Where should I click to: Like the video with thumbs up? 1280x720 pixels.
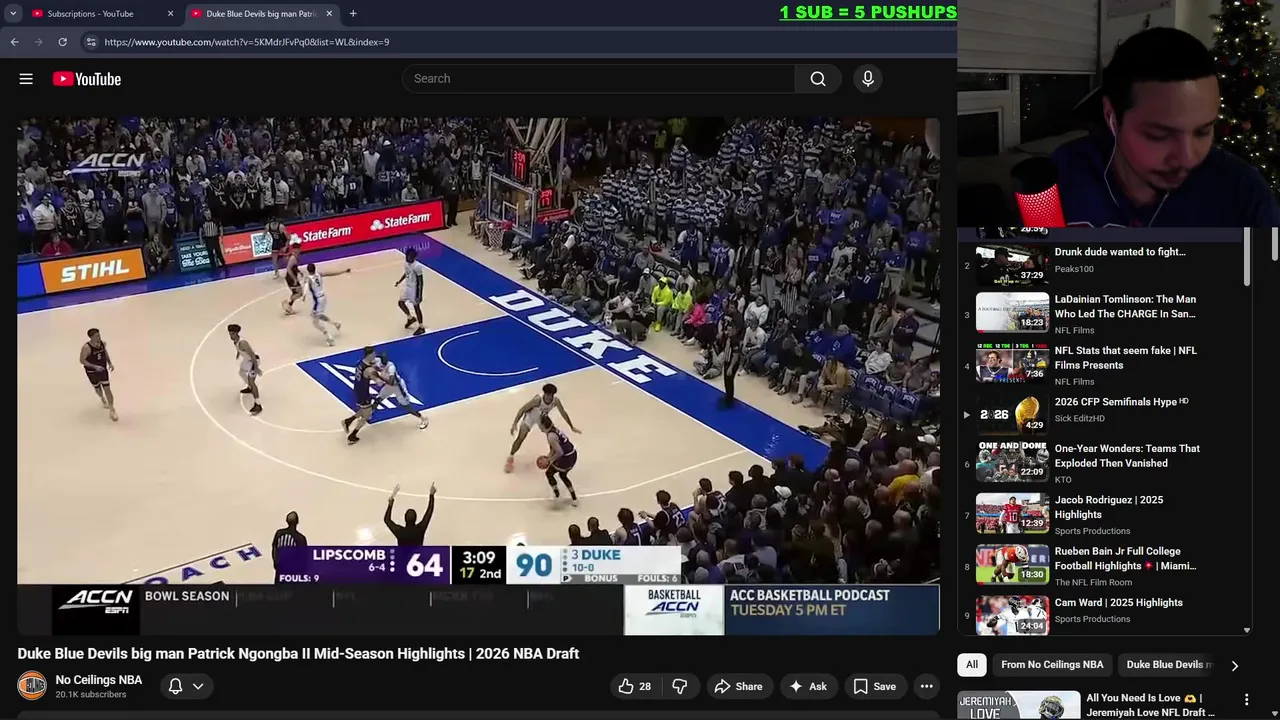[x=634, y=686]
